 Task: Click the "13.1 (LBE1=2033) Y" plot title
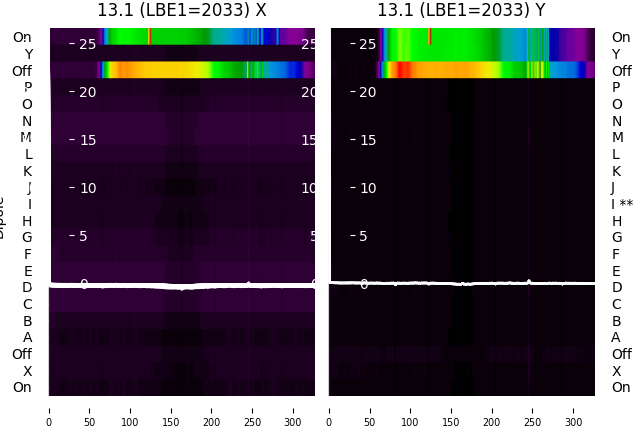pyautogui.click(x=462, y=10)
